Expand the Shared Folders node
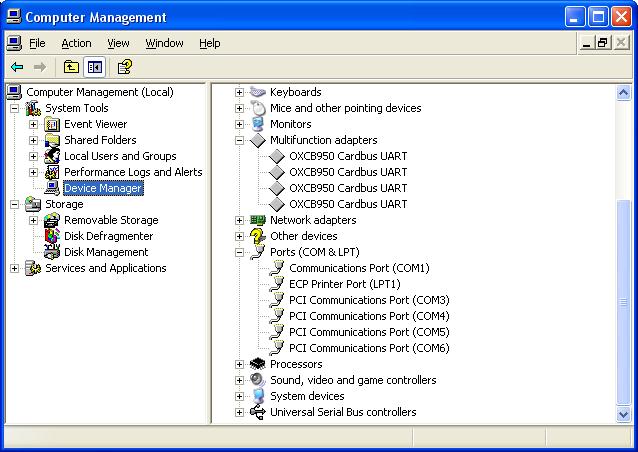 click(33, 140)
